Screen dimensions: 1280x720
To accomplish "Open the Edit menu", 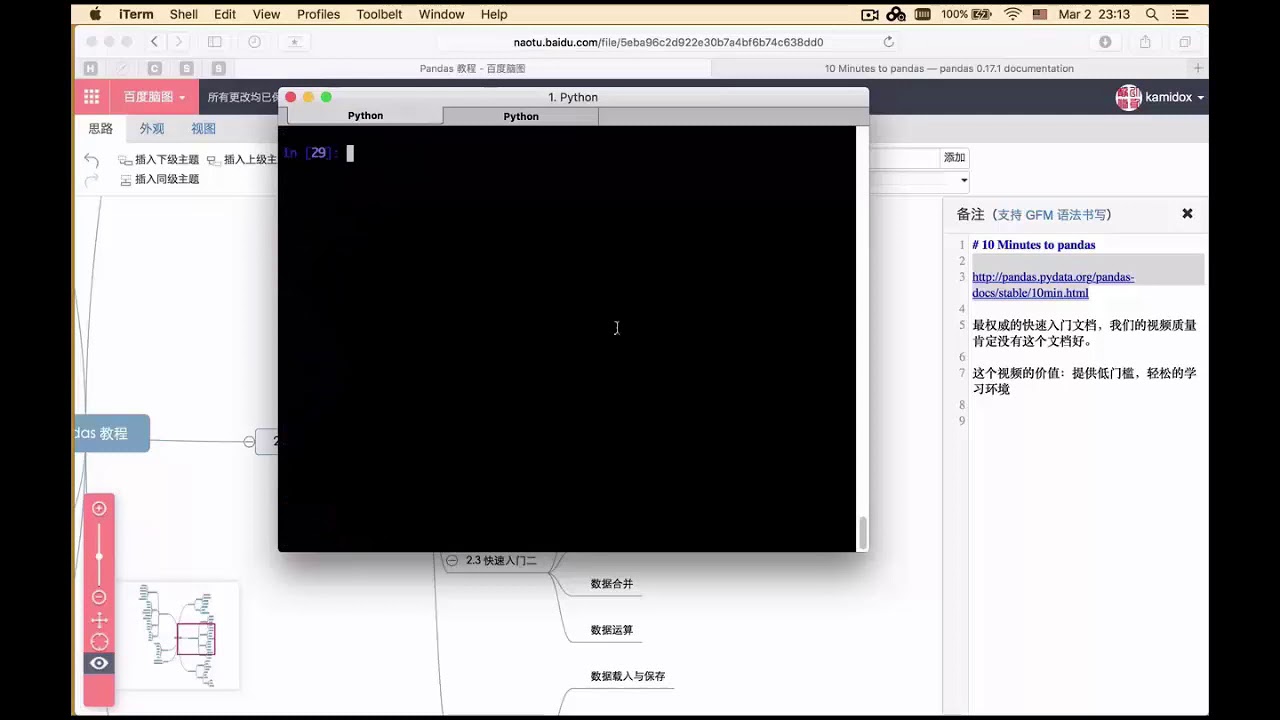I will pyautogui.click(x=225, y=14).
